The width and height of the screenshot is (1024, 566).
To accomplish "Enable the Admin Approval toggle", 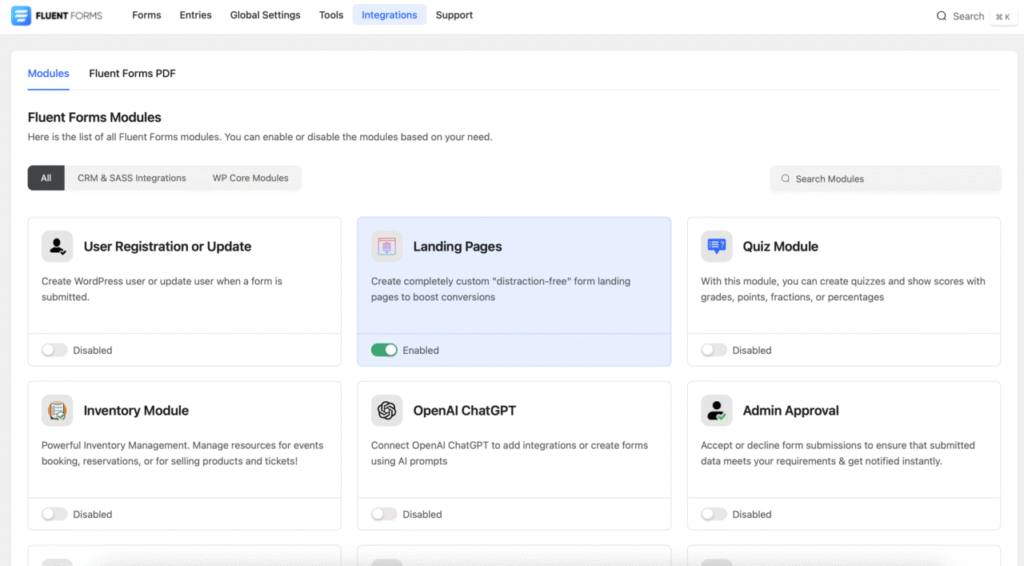I will click(714, 514).
